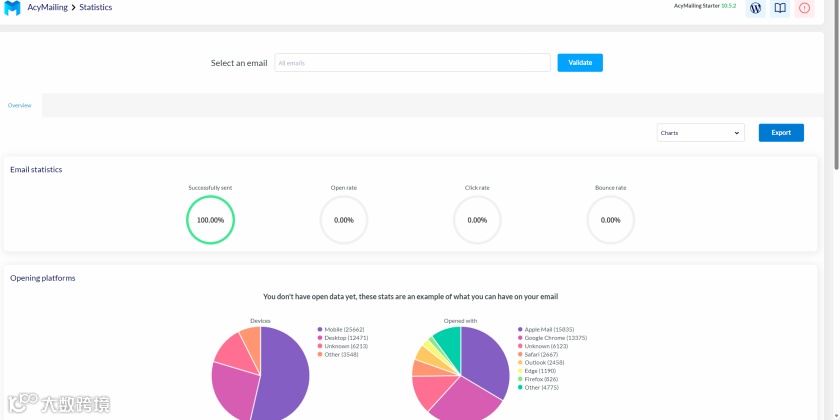Image resolution: width=840 pixels, height=420 pixels.
Task: Click the Open rate 0.00% gauge
Action: pyautogui.click(x=344, y=220)
